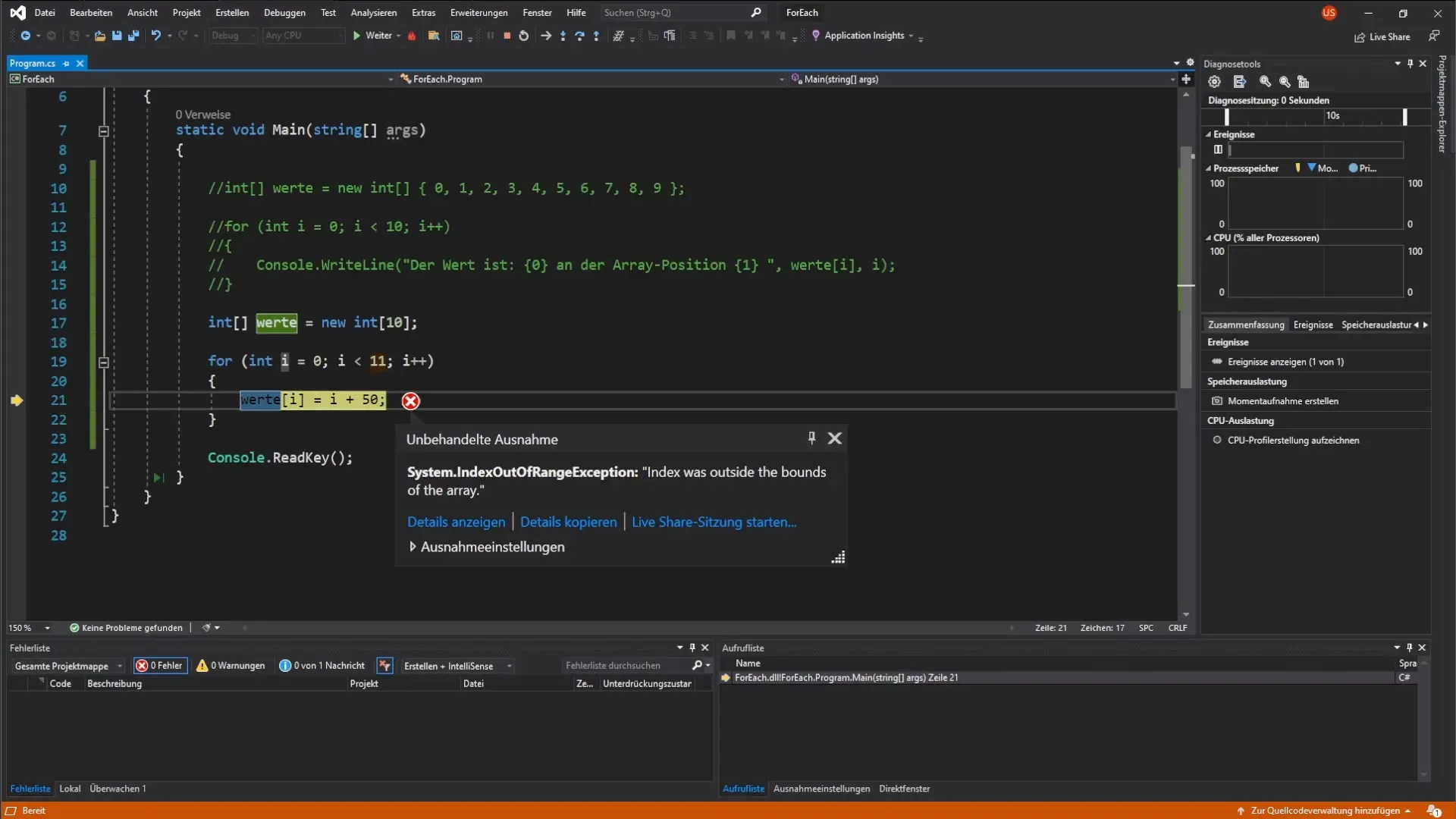
Task: Open the Erstellen menu
Action: click(x=232, y=13)
